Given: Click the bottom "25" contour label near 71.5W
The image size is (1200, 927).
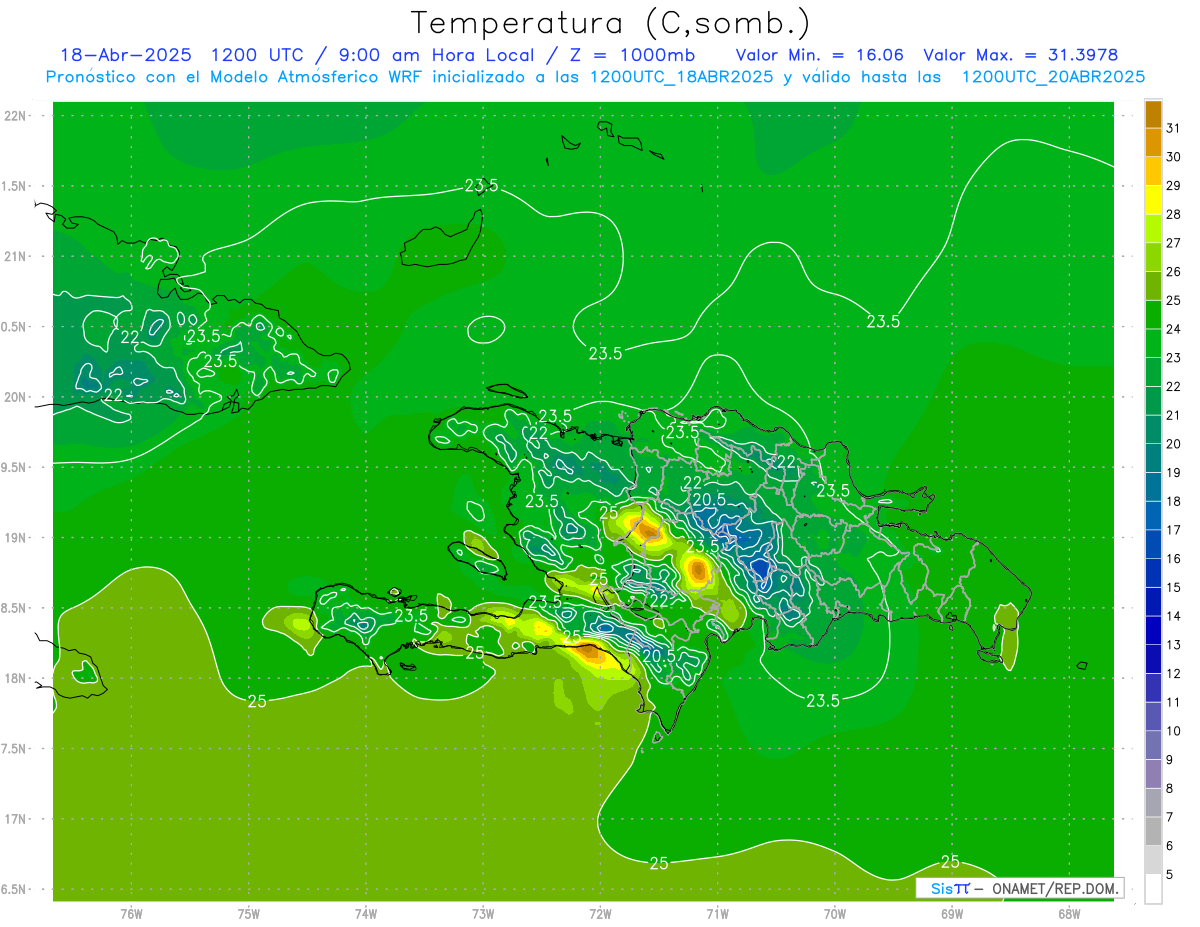Looking at the screenshot, I should click(659, 863).
